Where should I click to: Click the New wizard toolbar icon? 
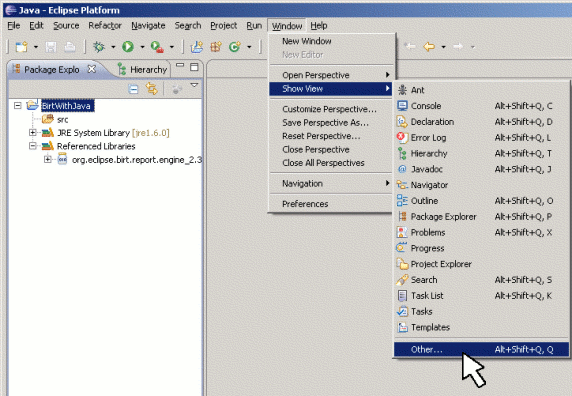click(22, 47)
